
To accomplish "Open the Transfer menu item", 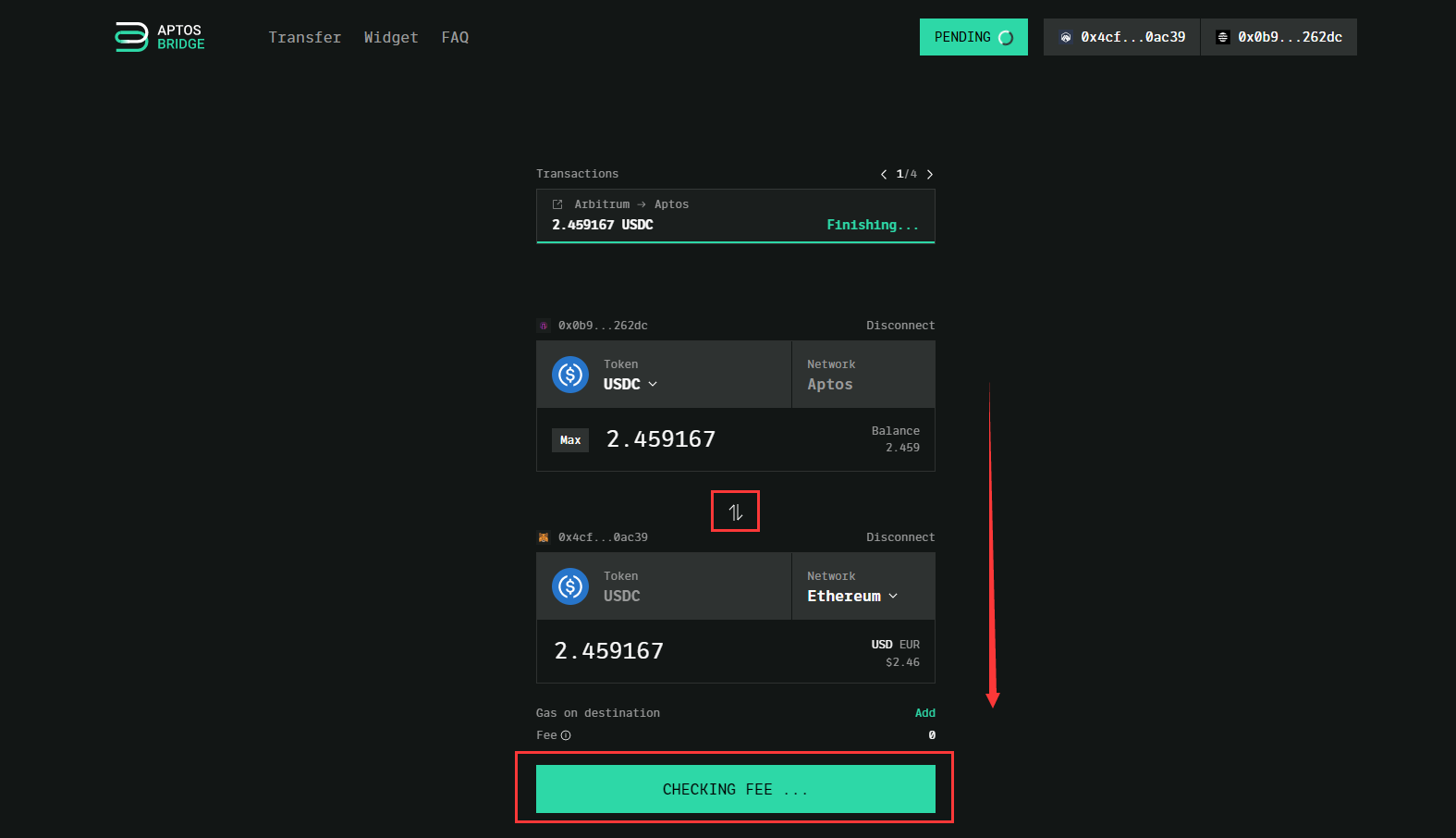I will click(304, 37).
